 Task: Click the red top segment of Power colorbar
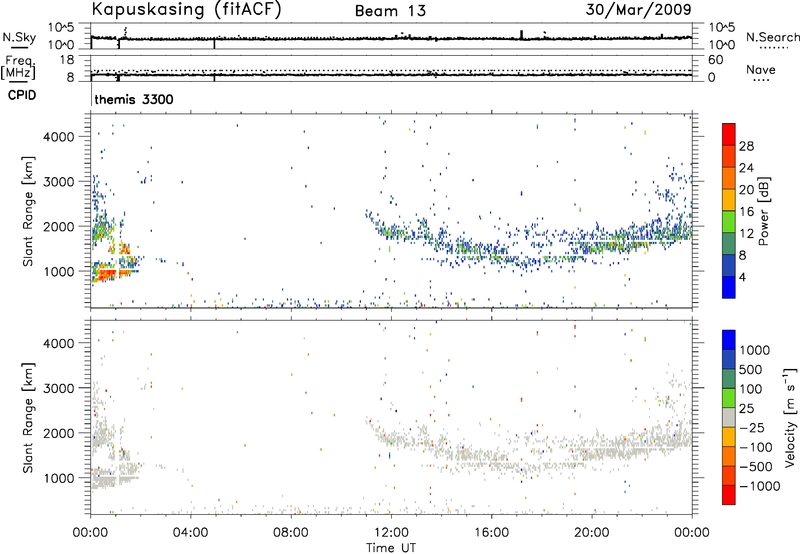point(729,134)
